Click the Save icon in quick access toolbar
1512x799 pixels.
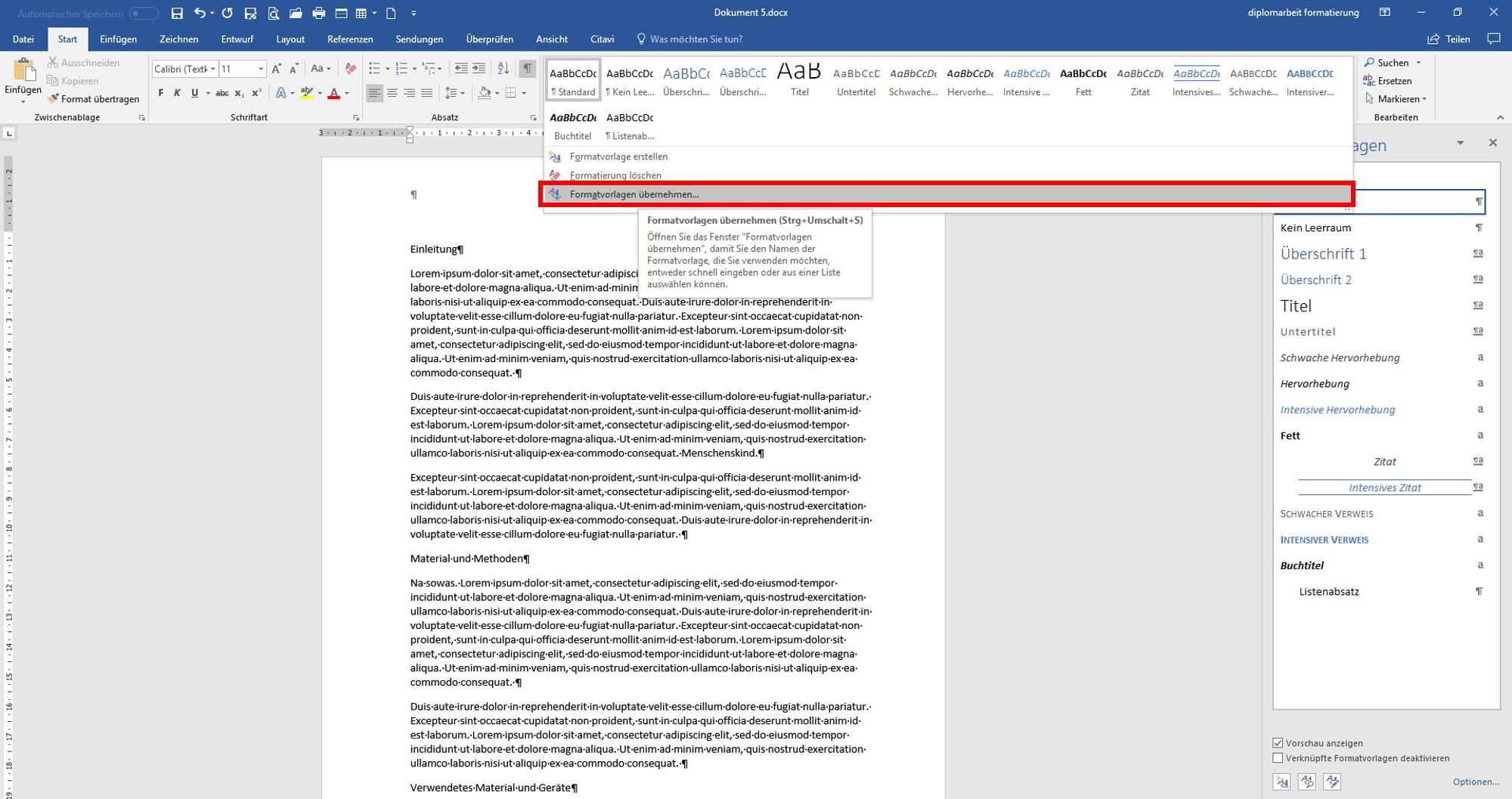[x=177, y=13]
